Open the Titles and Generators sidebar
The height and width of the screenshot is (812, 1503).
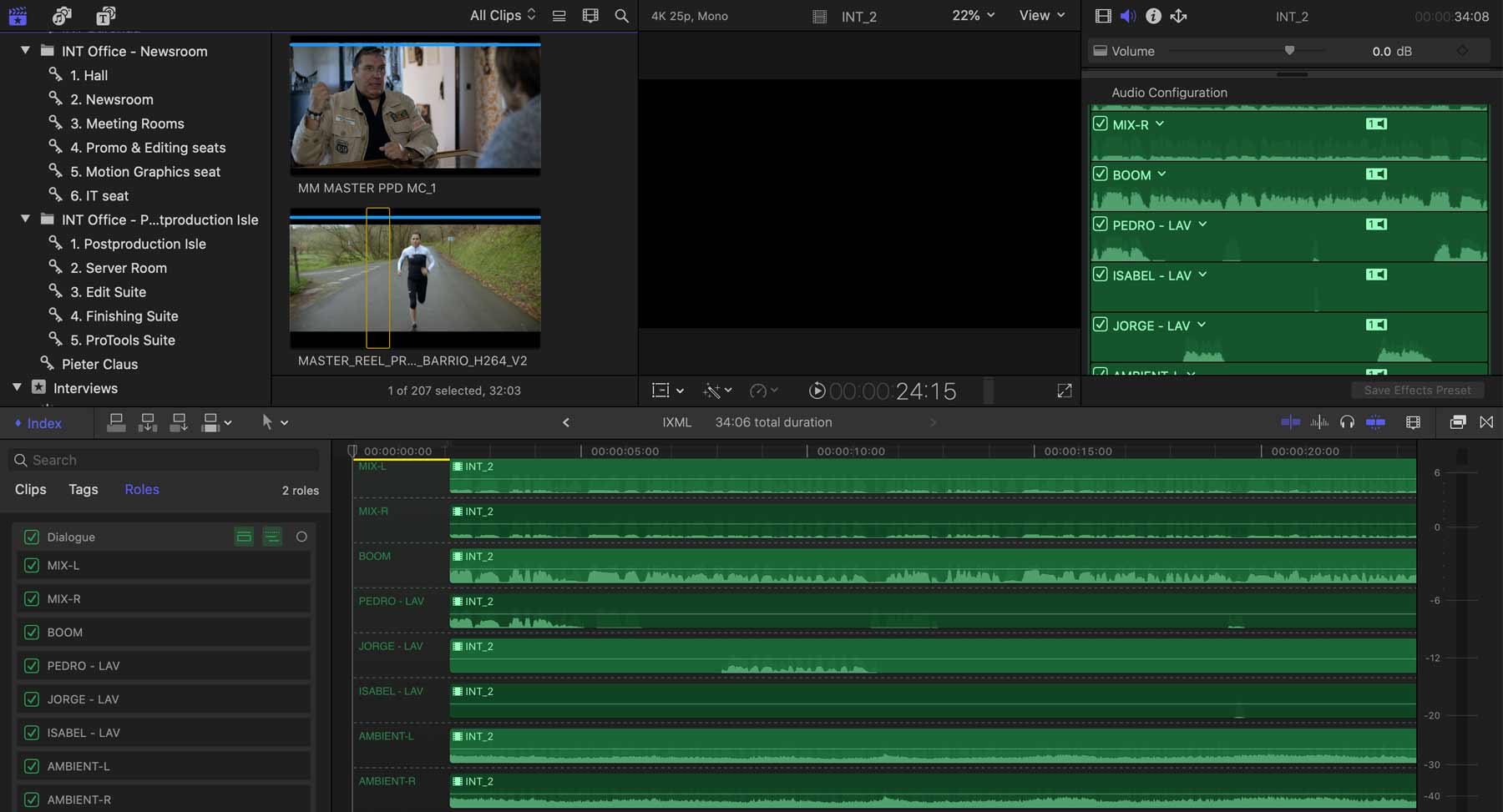105,15
